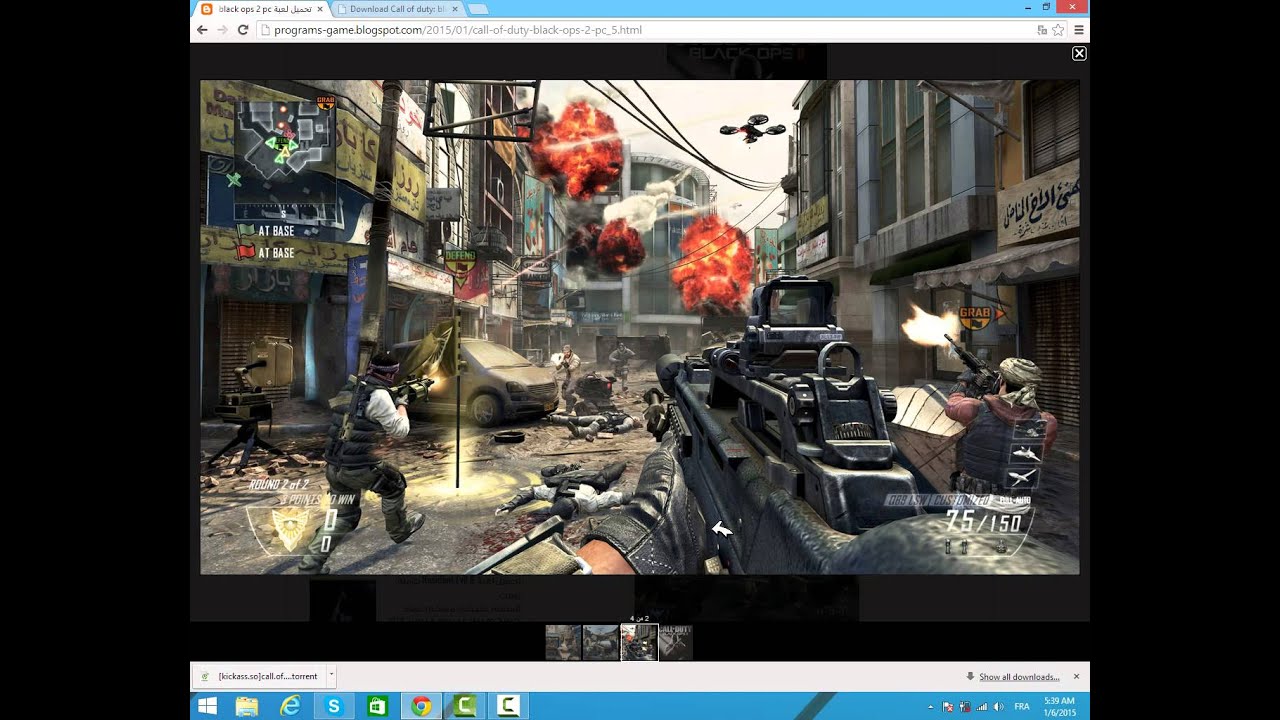The height and width of the screenshot is (720, 1280).
Task: Click the large Black Ops gameplay image
Action: click(x=640, y=327)
